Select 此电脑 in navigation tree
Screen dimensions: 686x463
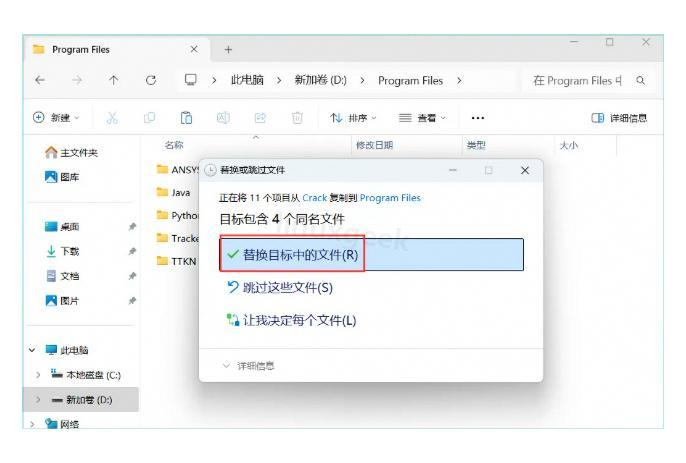[66, 350]
